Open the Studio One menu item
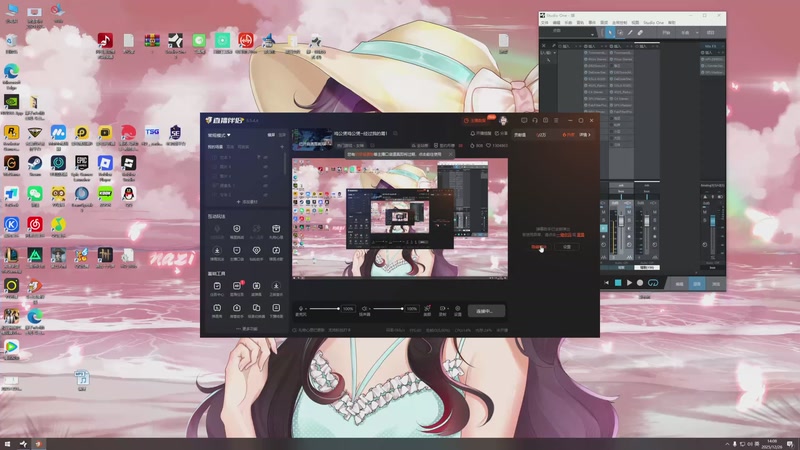This screenshot has width=800, height=450. (x=653, y=22)
